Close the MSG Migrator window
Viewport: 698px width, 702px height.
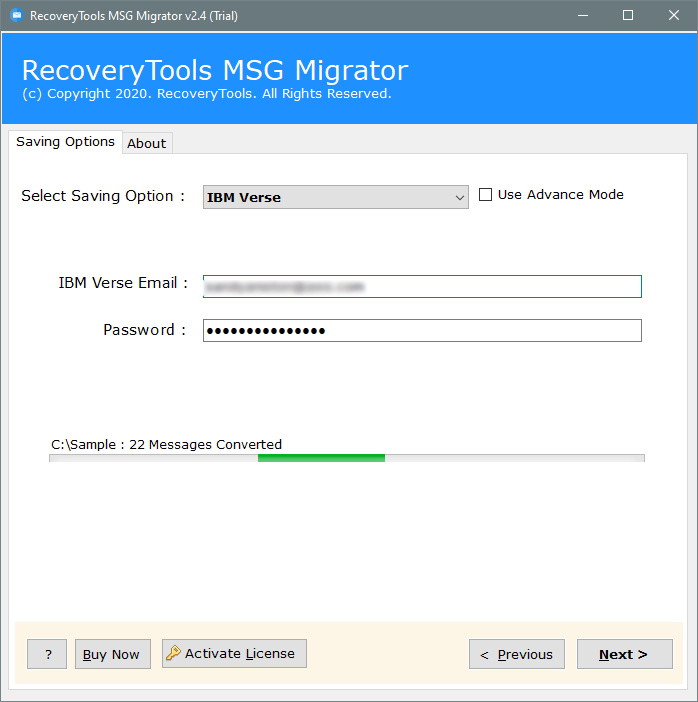[674, 16]
